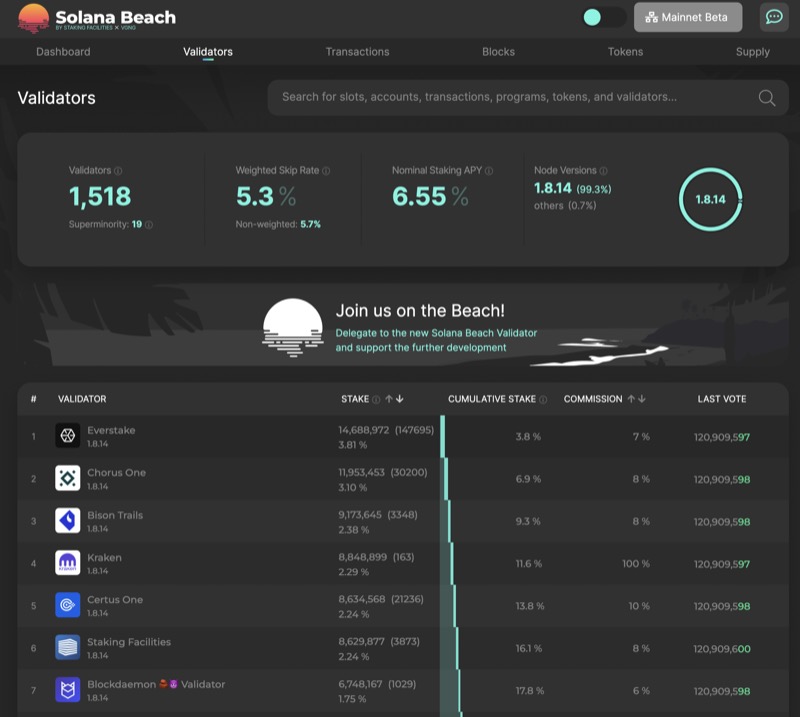Click the 1.8.14 (99.3%) version text
The height and width of the screenshot is (717, 800).
click(x=572, y=188)
